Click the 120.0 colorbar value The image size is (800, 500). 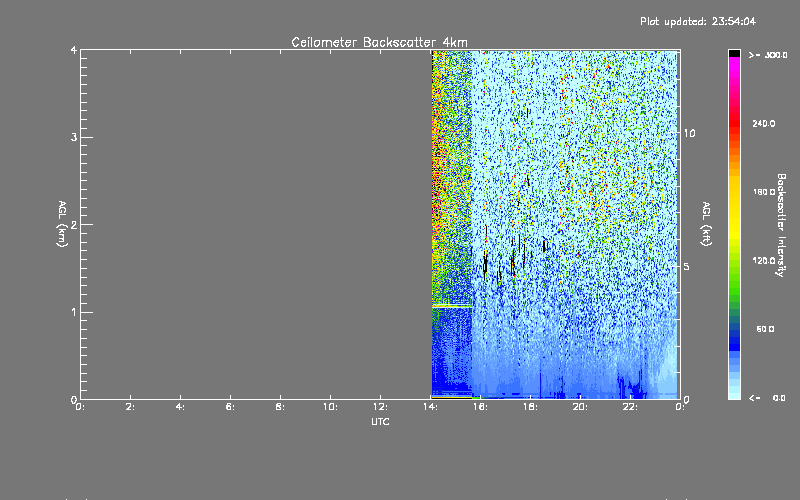pos(764,261)
